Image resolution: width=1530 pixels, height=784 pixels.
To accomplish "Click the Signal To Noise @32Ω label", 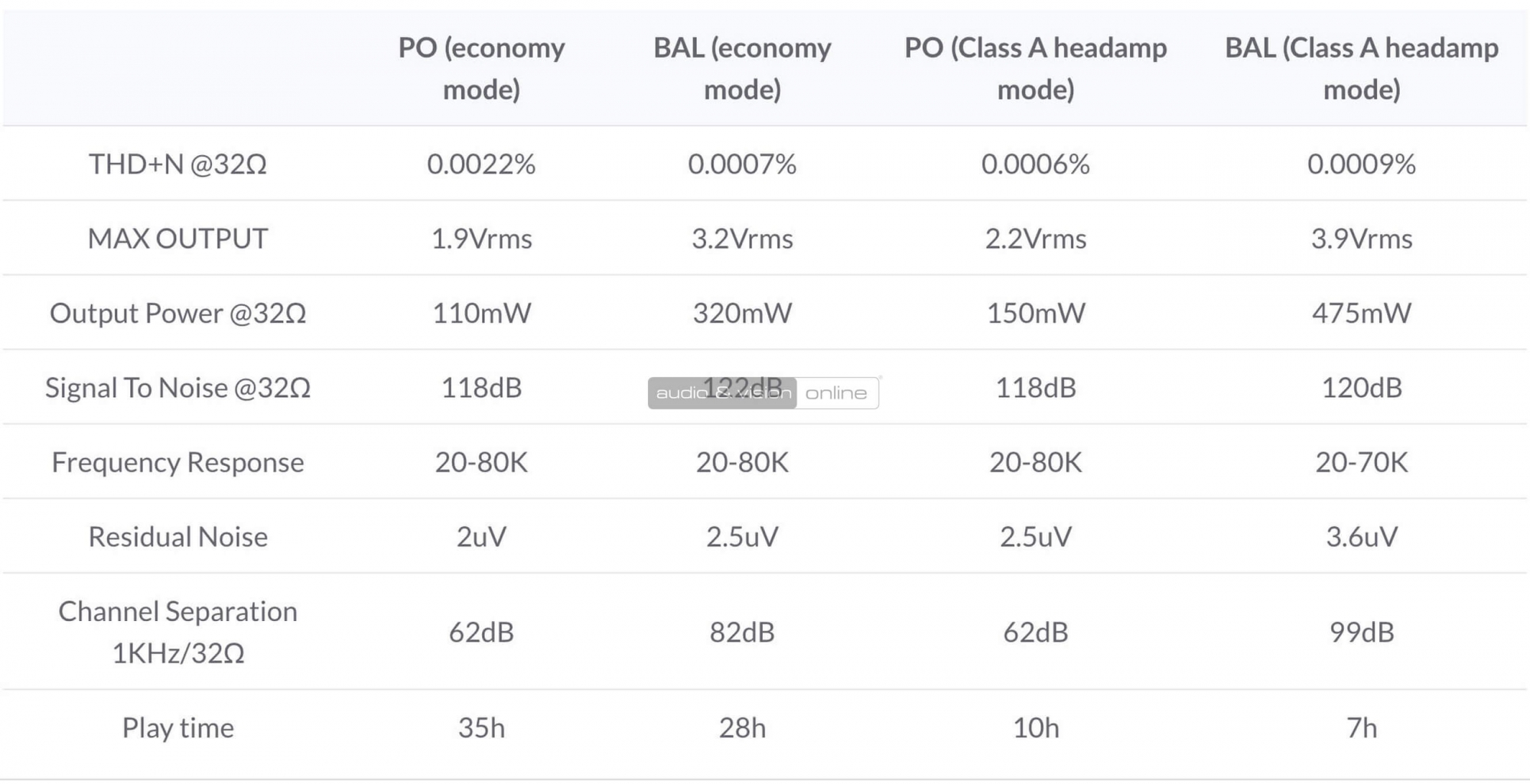I will (177, 388).
